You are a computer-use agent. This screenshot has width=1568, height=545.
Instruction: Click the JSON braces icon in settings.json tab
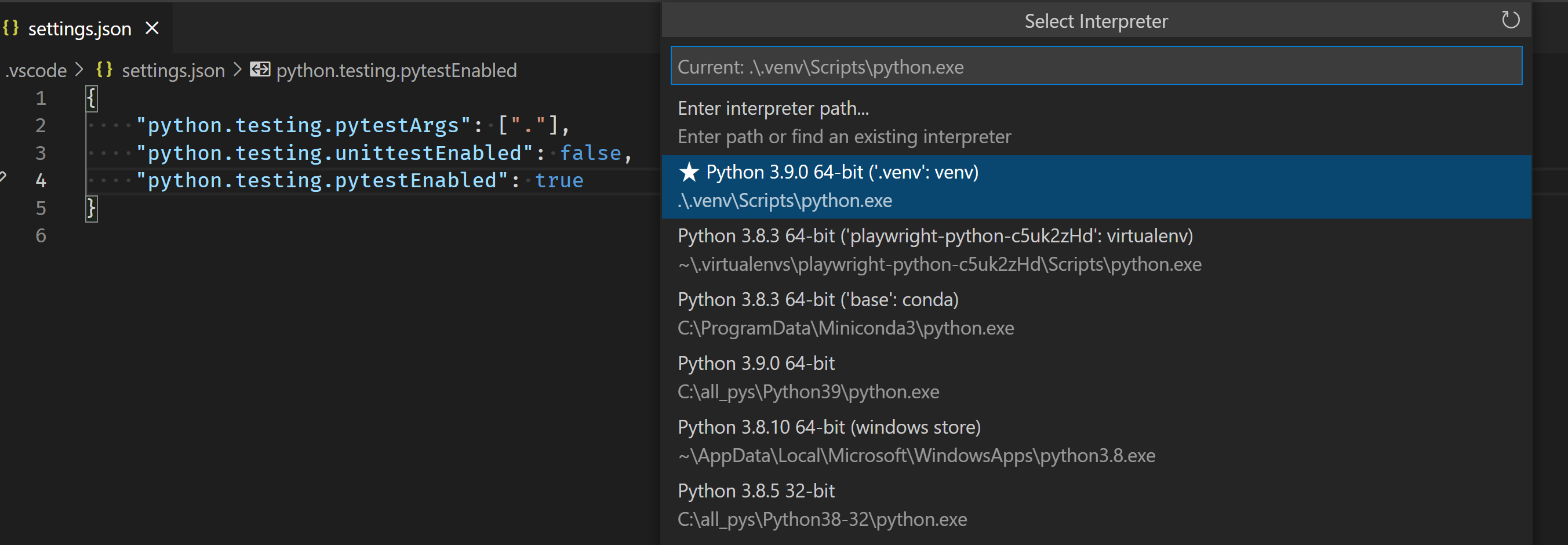click(11, 28)
